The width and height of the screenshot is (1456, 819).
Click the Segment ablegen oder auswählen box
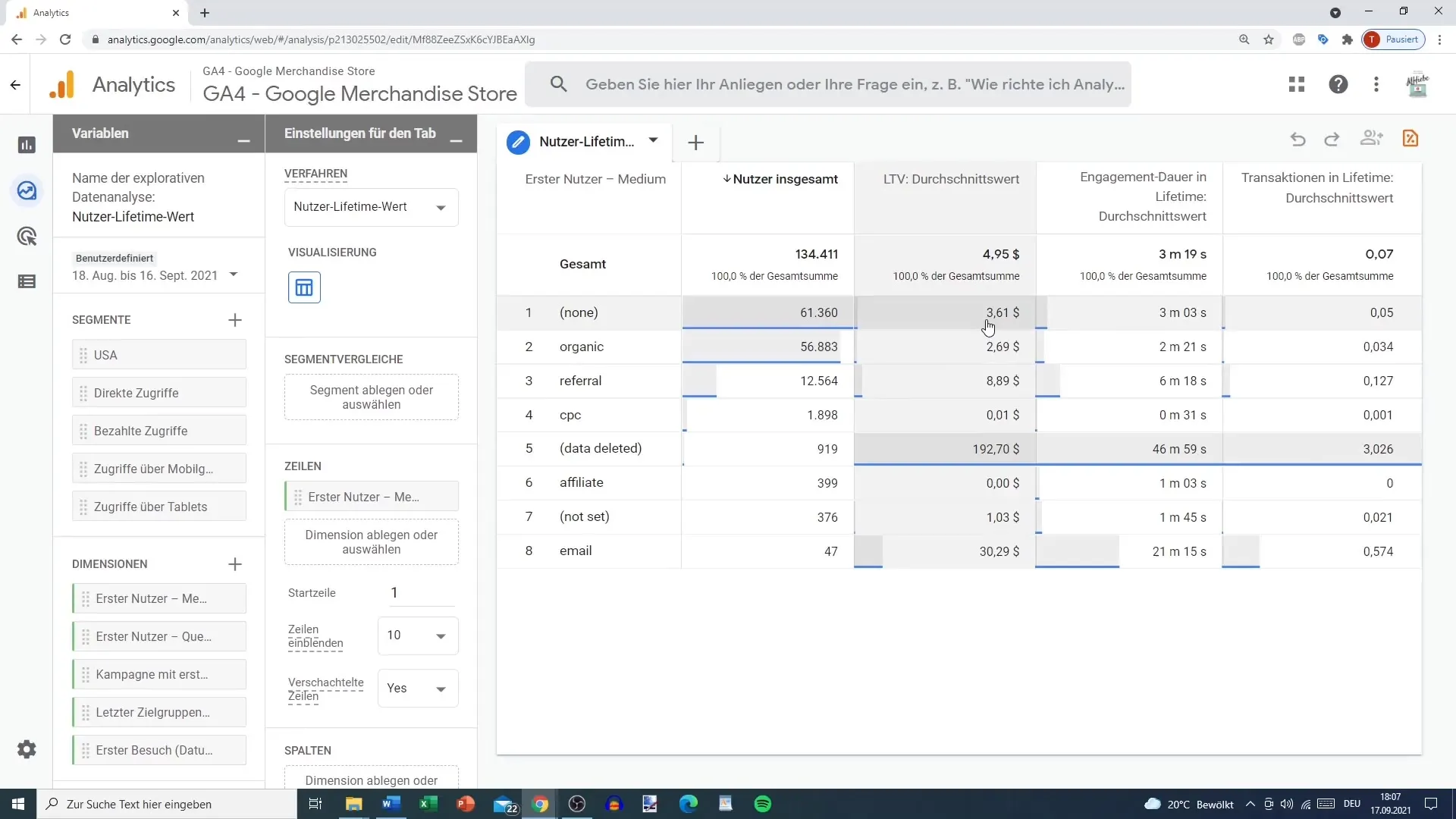coord(372,397)
